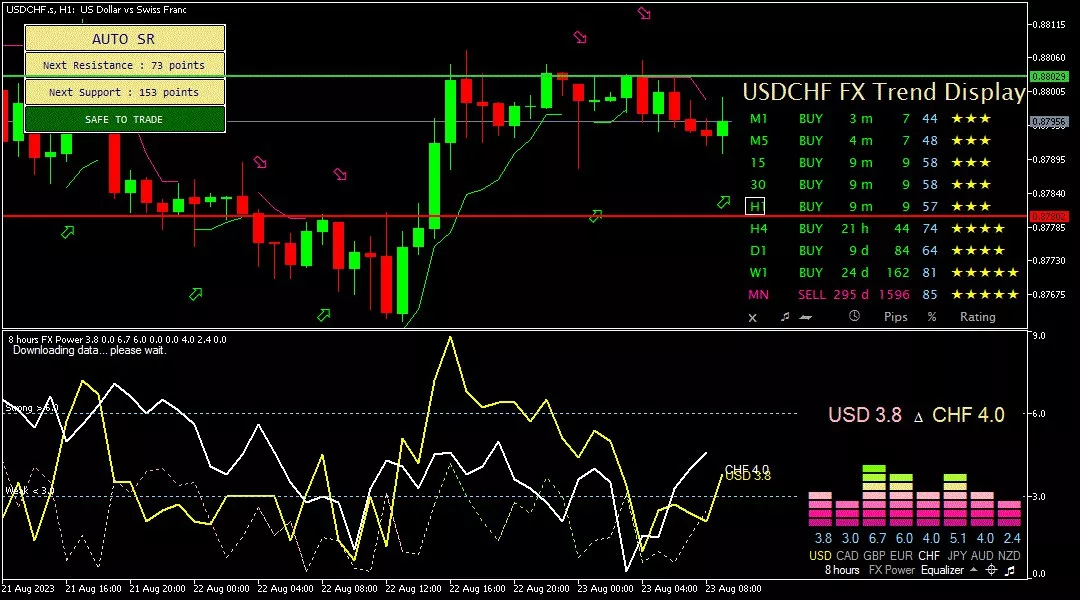
Task: Click the GBP strength value 6.7
Action: click(877, 538)
